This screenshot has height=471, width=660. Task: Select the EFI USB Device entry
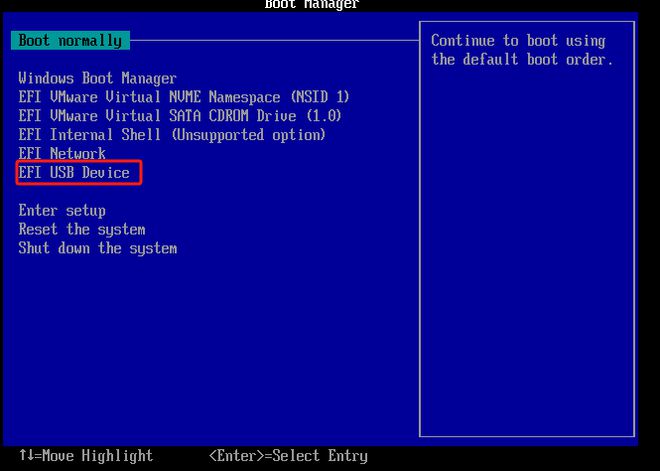click(x=74, y=173)
